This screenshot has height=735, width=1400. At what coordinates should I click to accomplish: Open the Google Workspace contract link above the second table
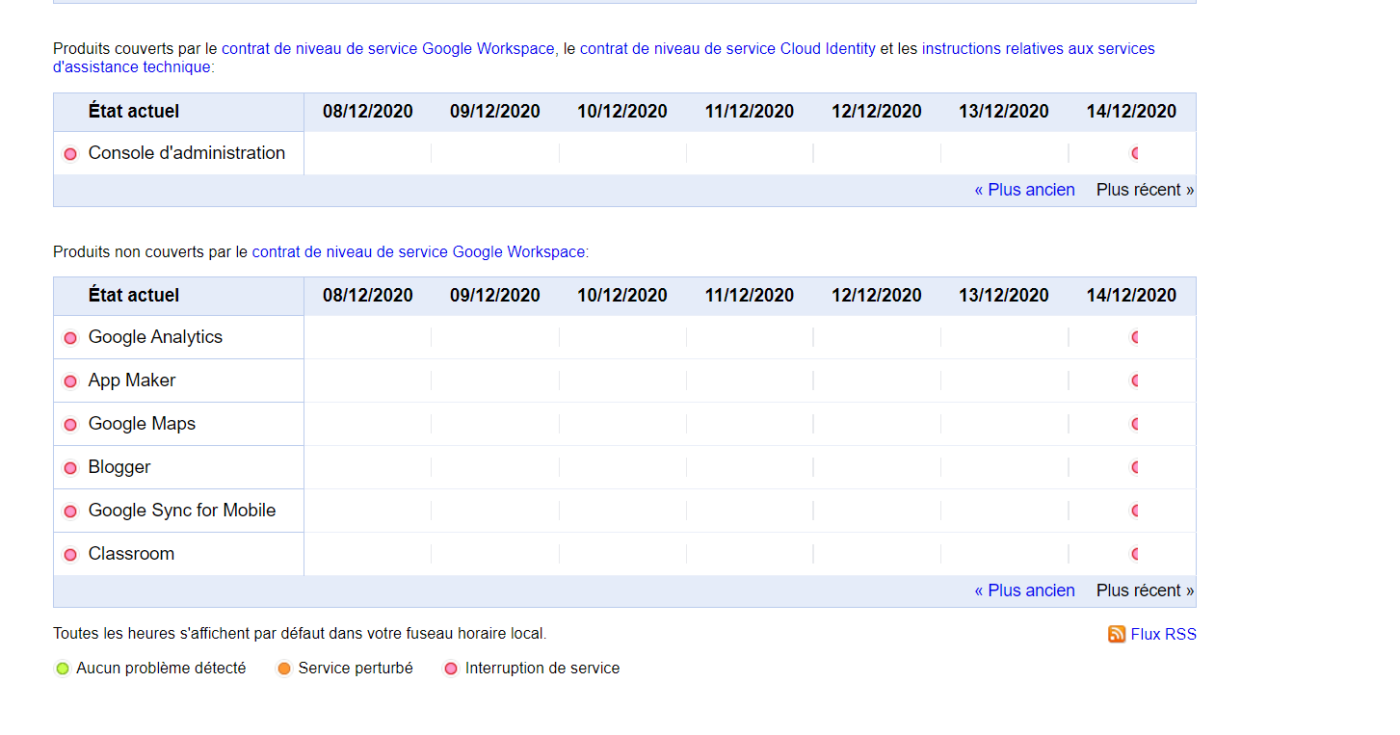tap(418, 252)
